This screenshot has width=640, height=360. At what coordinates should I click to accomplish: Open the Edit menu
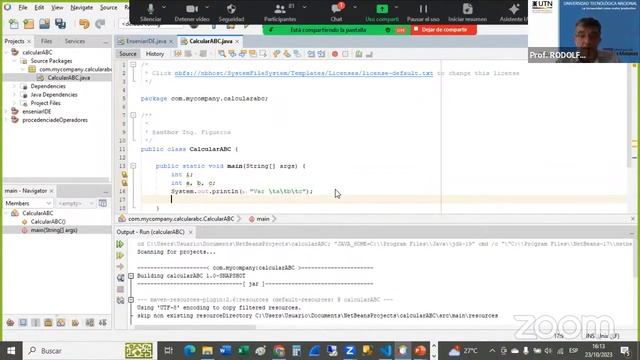[x=39, y=7]
